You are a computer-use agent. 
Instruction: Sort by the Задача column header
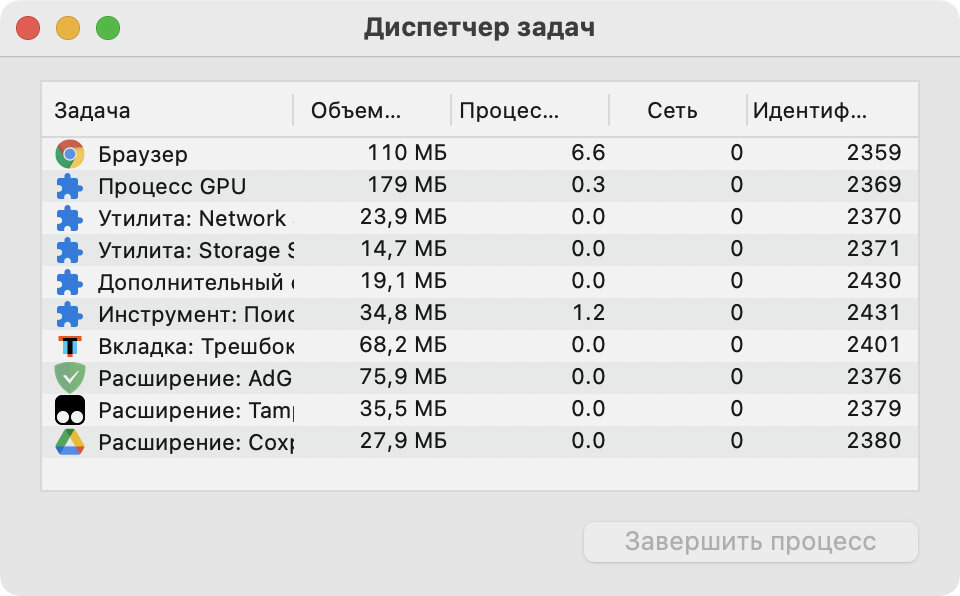[92, 111]
